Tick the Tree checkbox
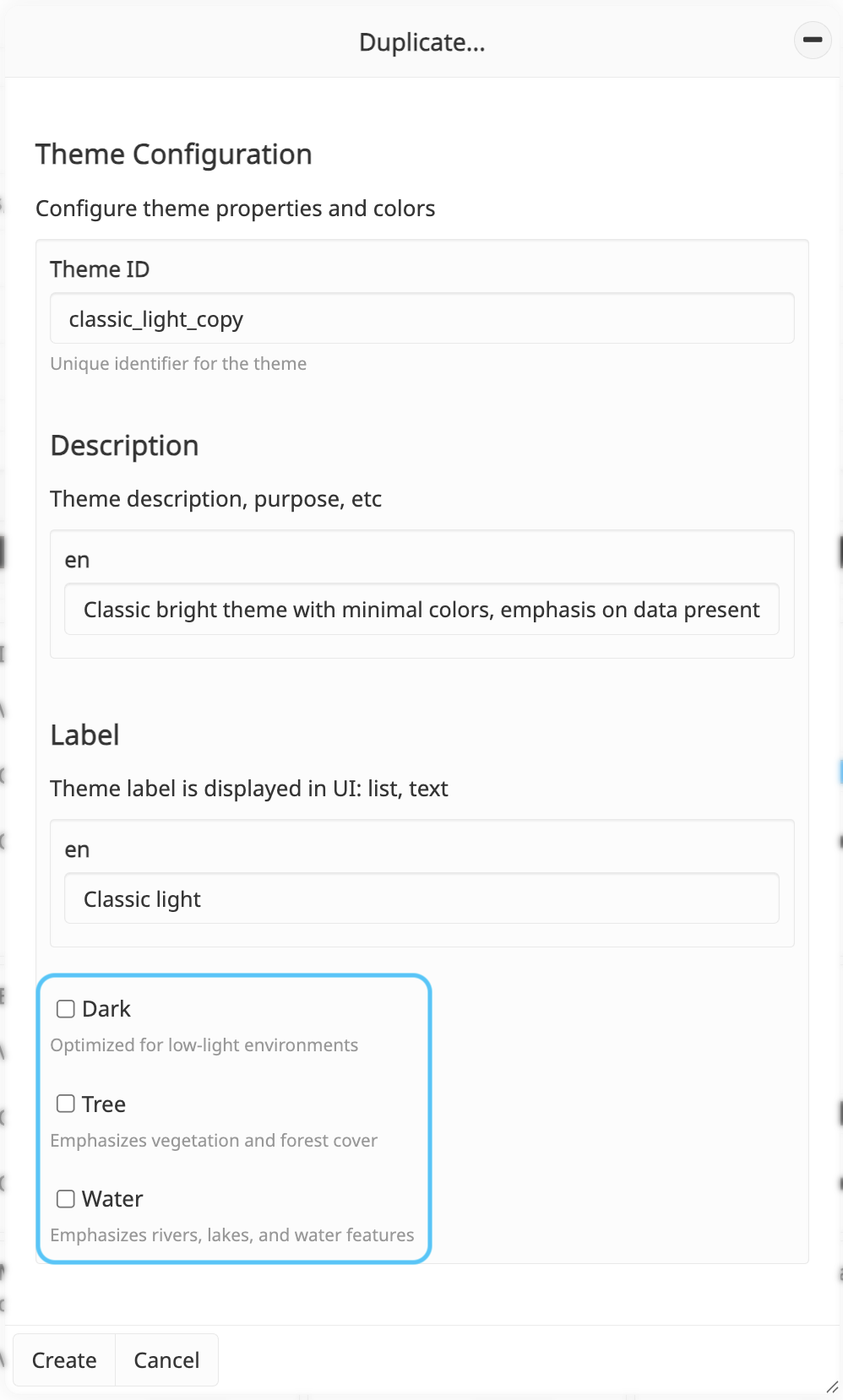This screenshot has height=1400, width=843. pyautogui.click(x=66, y=1104)
